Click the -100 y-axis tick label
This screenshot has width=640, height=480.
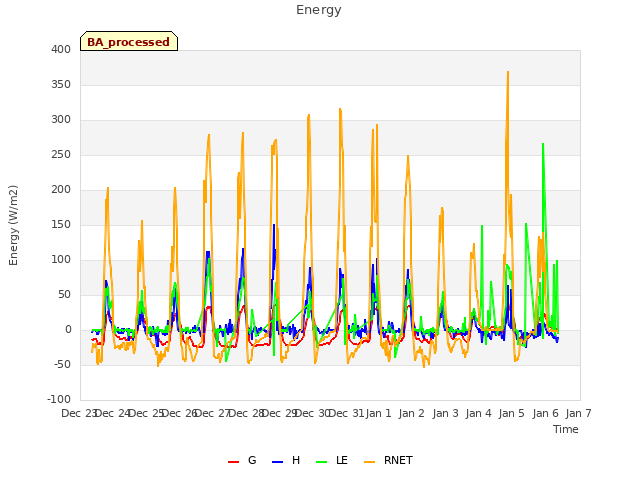click(59, 400)
